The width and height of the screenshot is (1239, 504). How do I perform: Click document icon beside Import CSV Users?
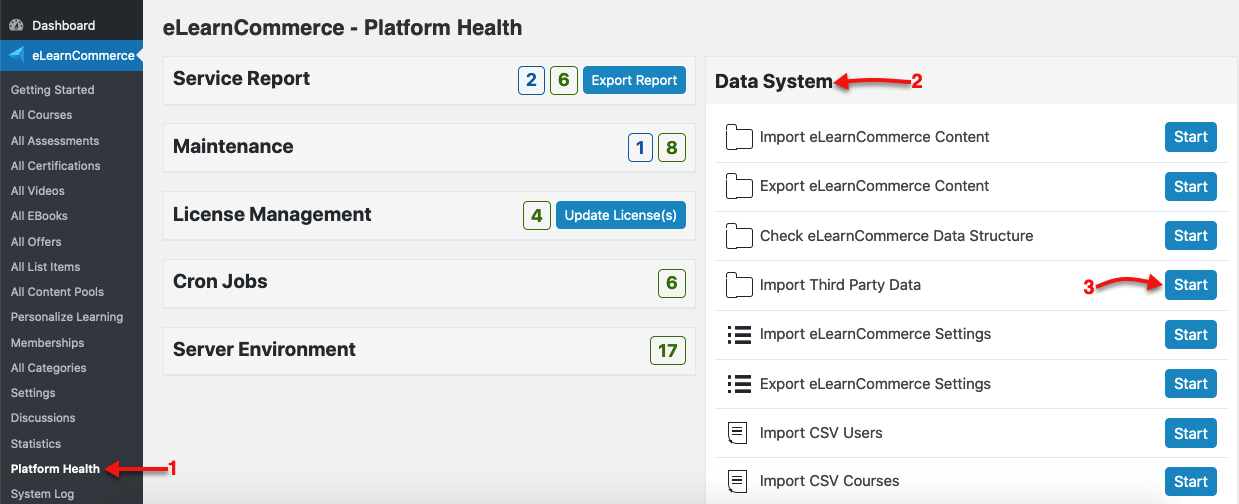[738, 433]
